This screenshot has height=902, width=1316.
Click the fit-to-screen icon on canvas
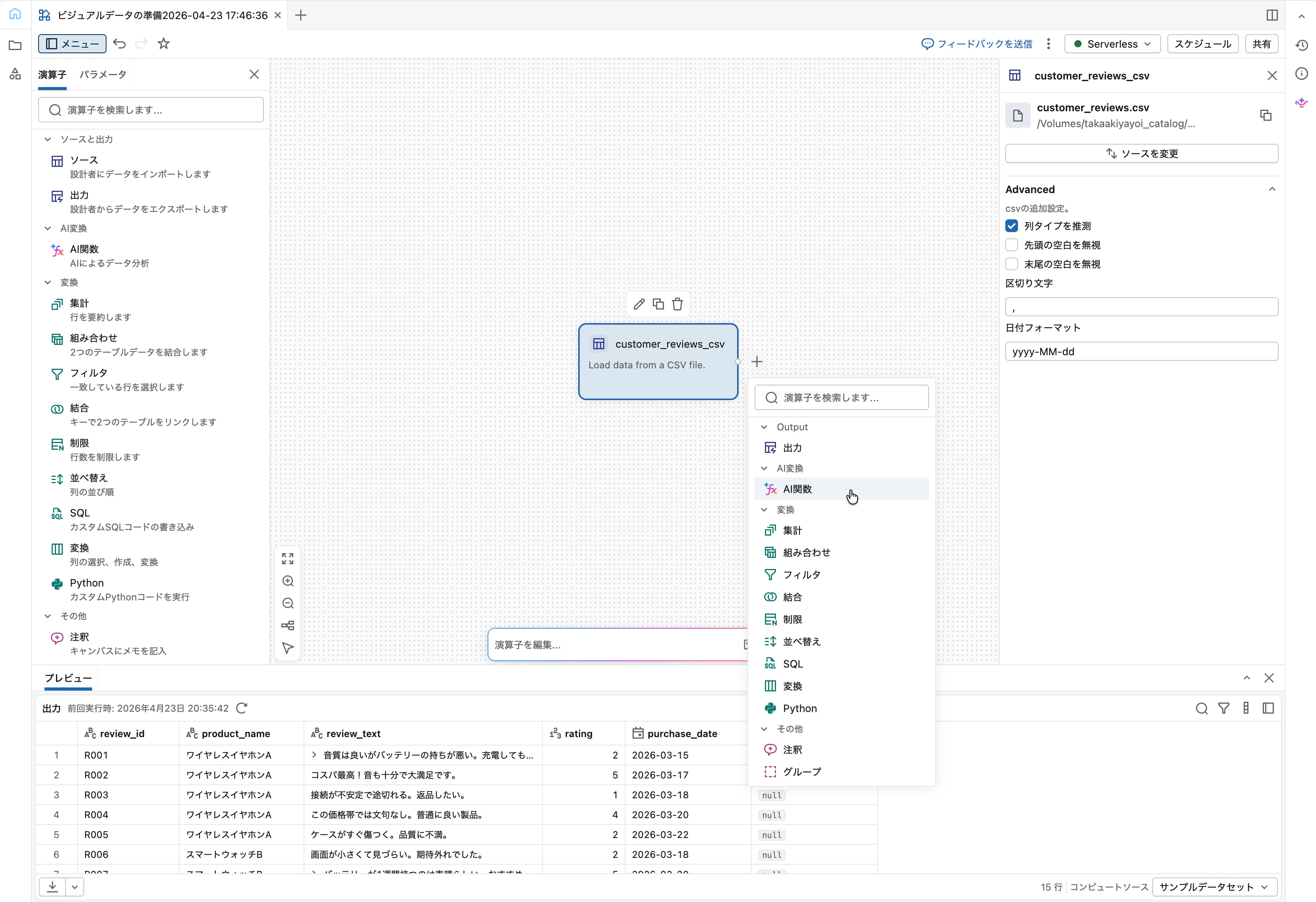click(x=288, y=559)
